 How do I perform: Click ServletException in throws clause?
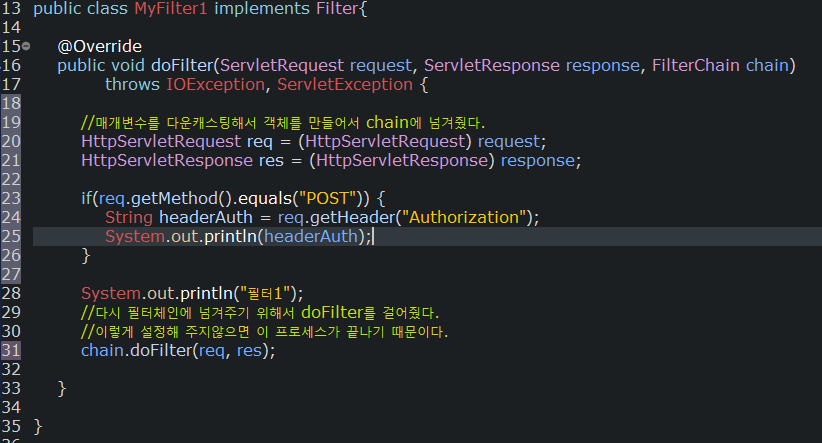click(345, 84)
